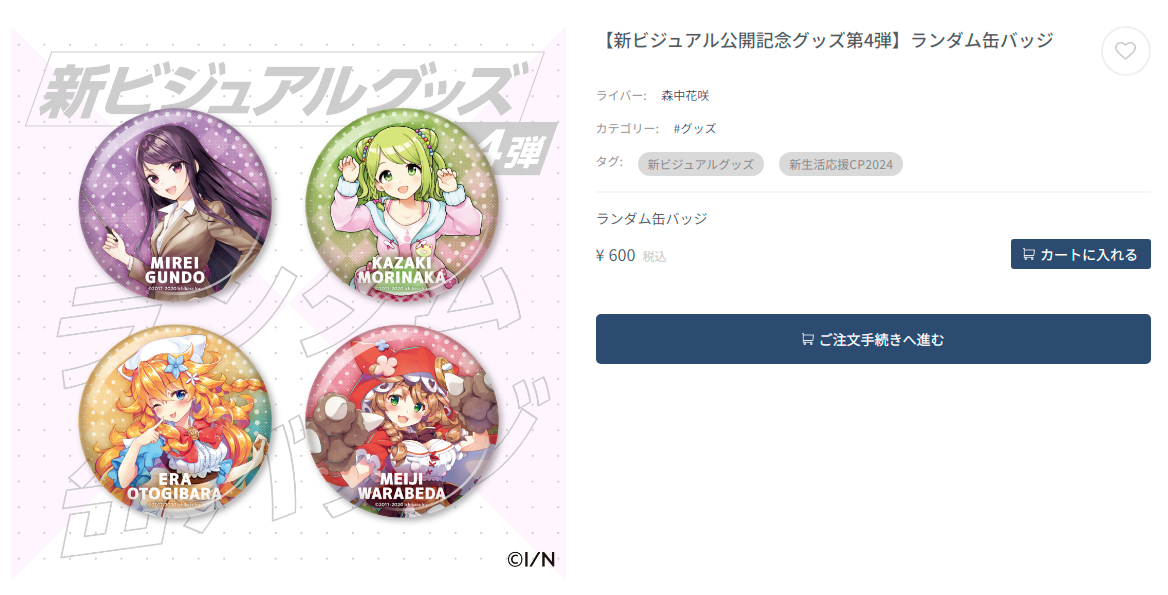Proceed via ご注文手続きへ進む button
This screenshot has height=595, width=1168.
873,340
